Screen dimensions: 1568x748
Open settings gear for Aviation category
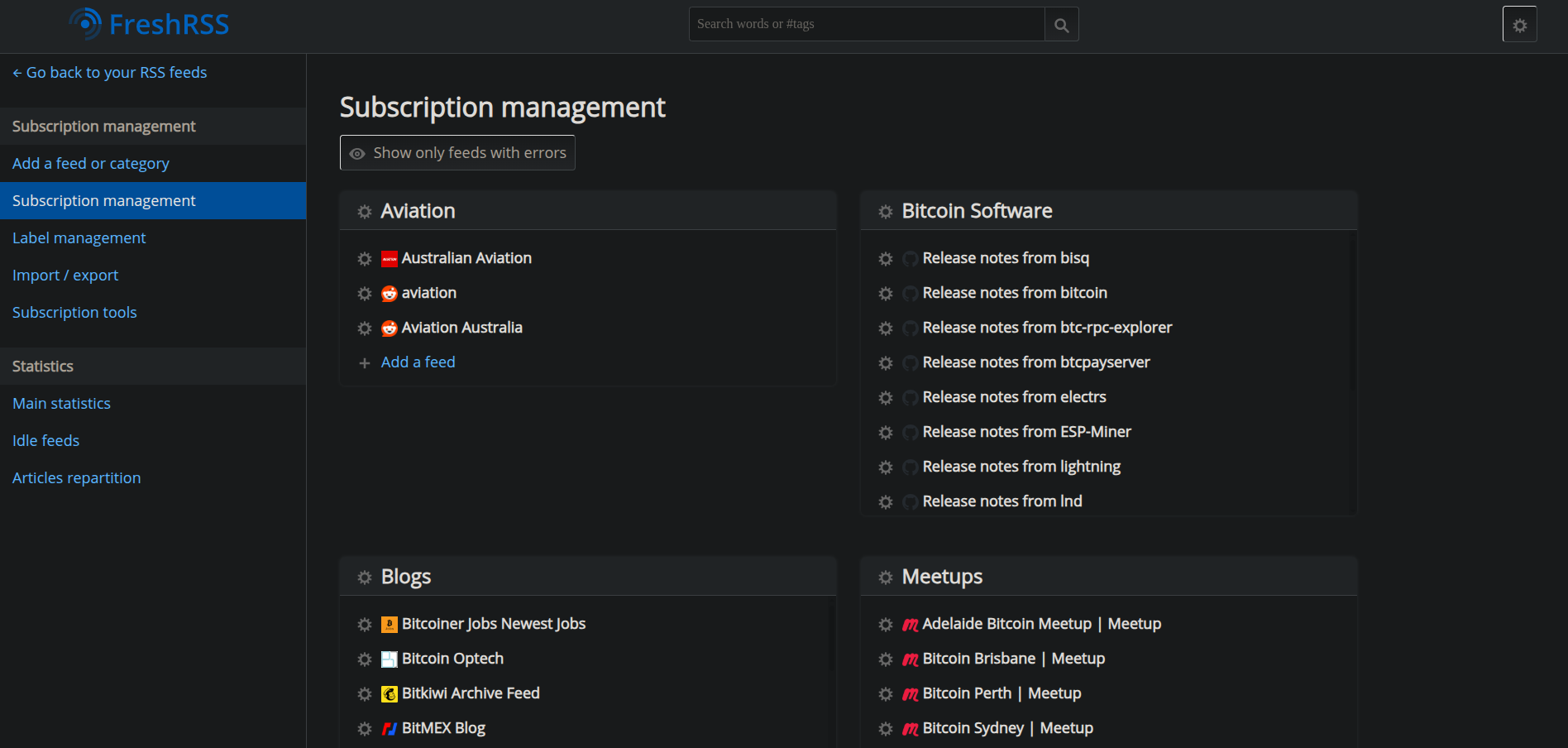pos(365,212)
